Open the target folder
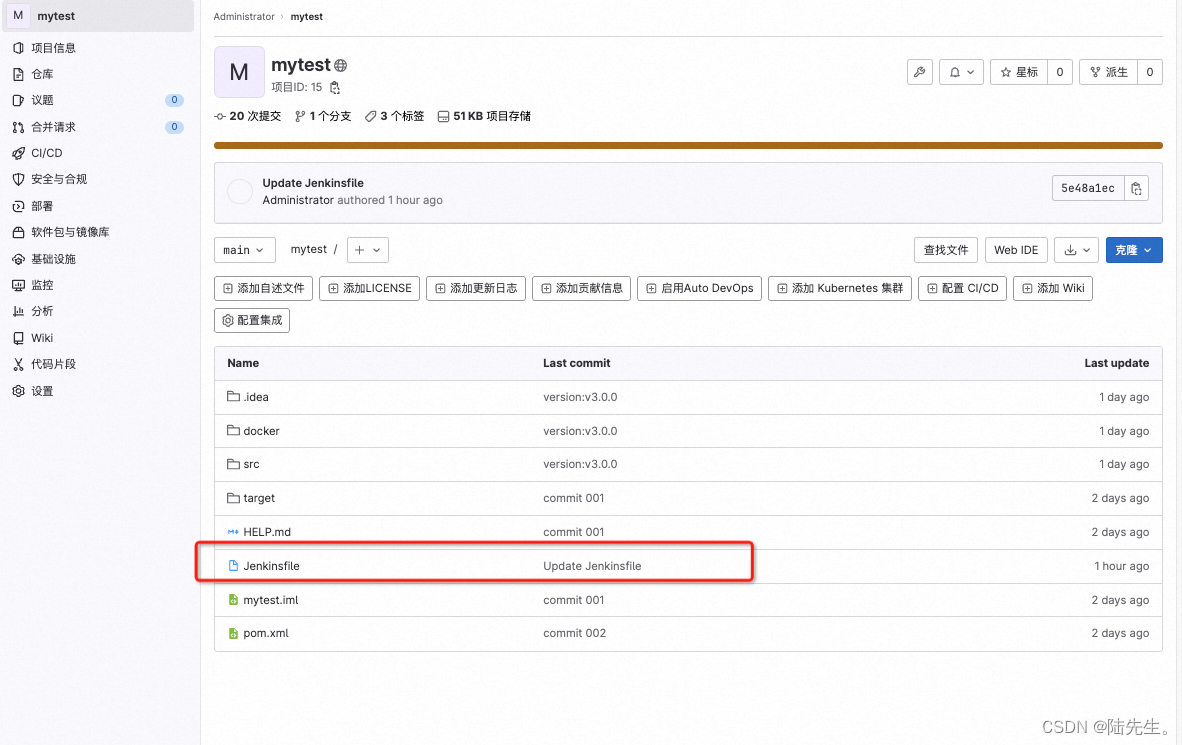 click(259, 498)
